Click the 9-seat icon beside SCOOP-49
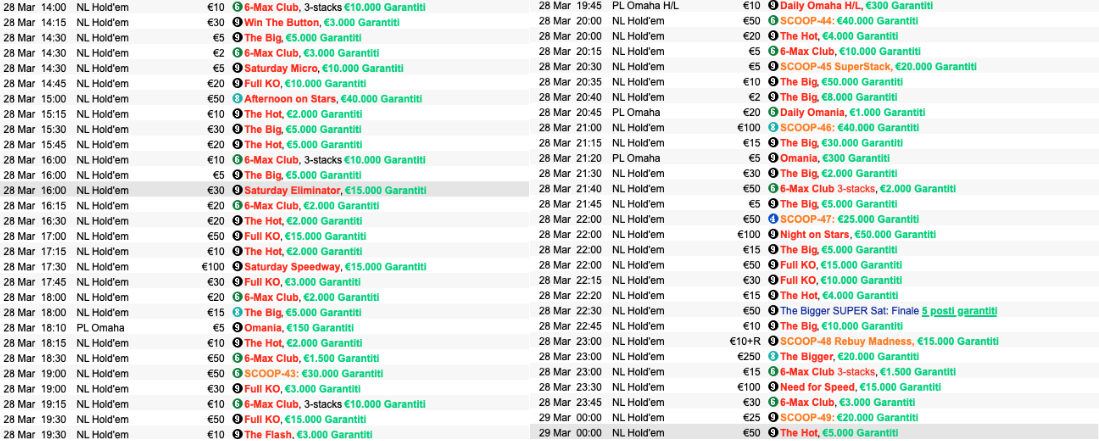The image size is (1099, 441). tap(773, 418)
